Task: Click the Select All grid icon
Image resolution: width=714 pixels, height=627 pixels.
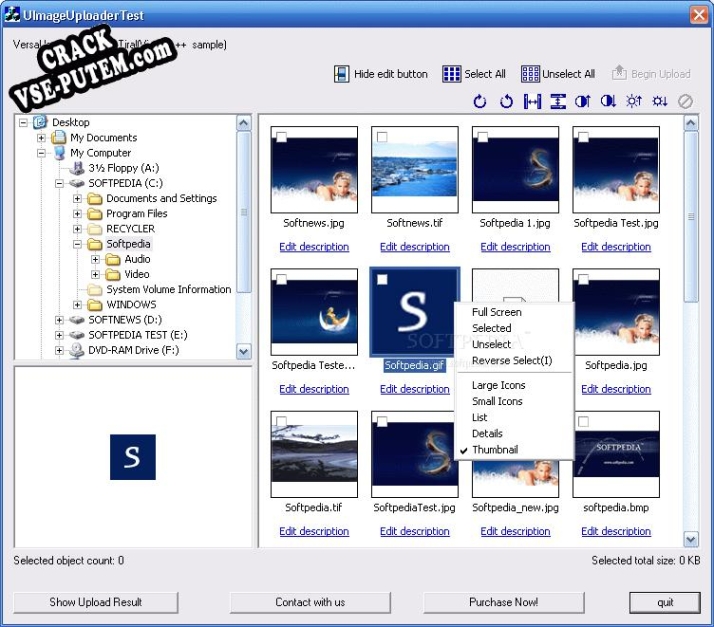Action: 451,74
